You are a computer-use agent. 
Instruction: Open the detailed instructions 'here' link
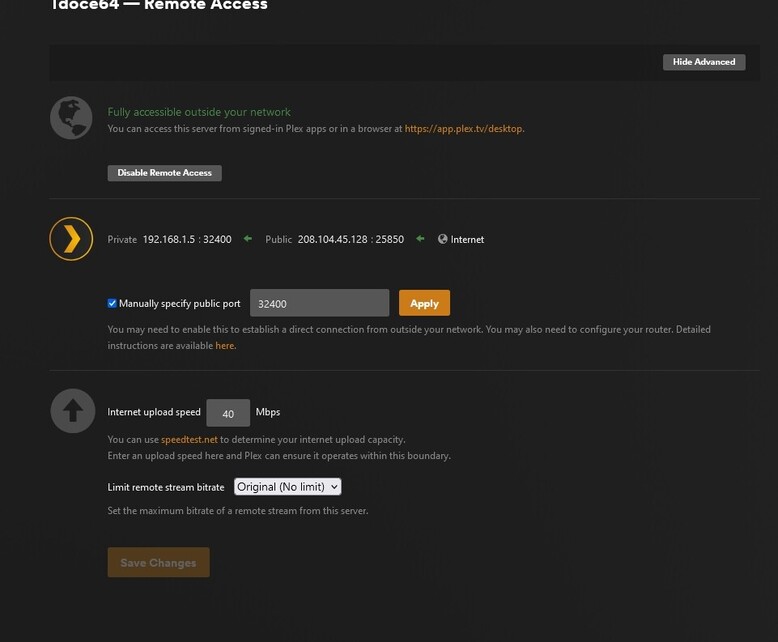[x=225, y=346]
